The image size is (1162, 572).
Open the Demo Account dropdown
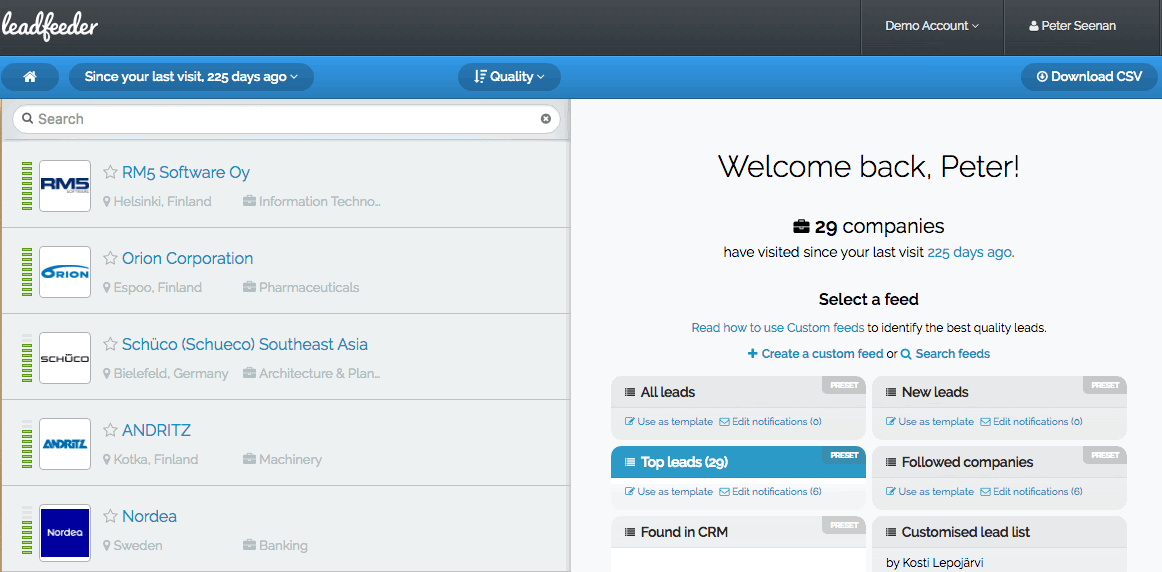[x=931, y=26]
